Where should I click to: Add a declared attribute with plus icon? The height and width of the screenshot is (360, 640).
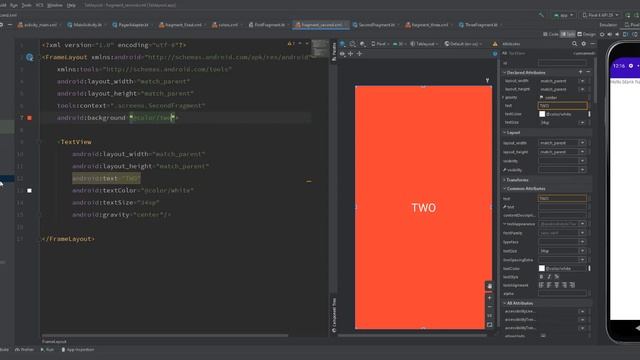(x=580, y=72)
